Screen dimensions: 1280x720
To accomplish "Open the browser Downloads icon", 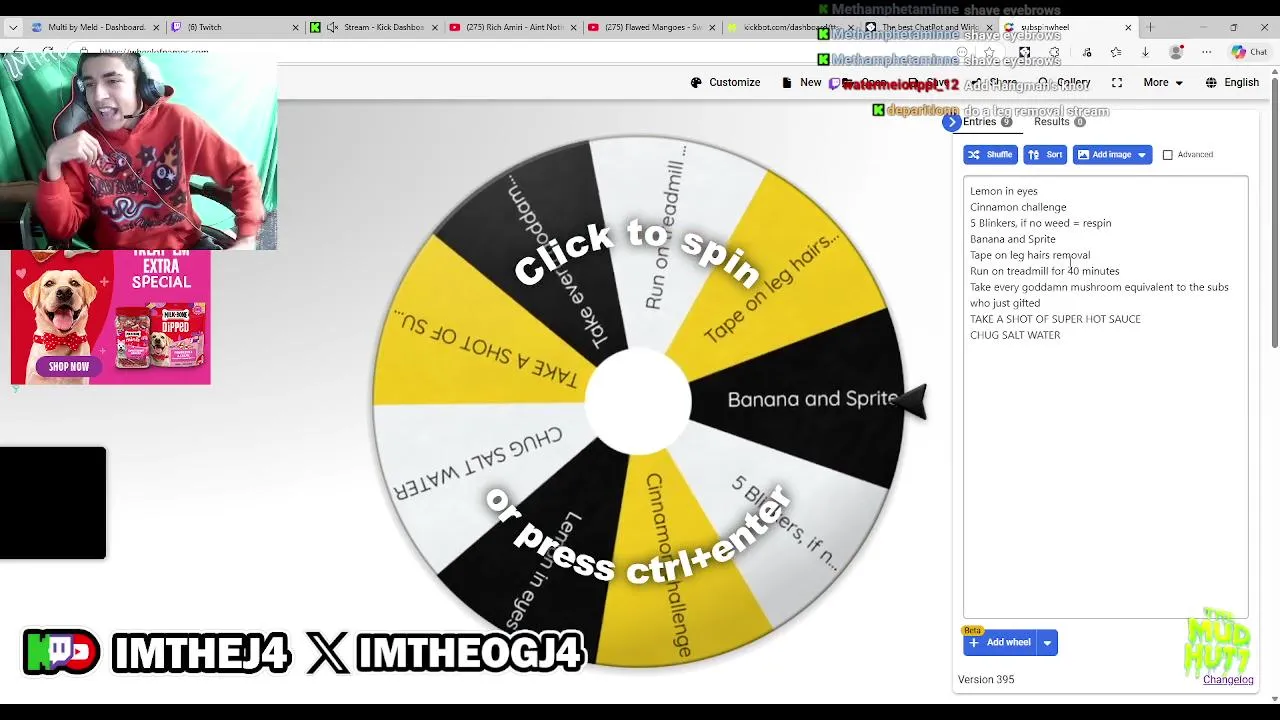I will (x=1145, y=52).
